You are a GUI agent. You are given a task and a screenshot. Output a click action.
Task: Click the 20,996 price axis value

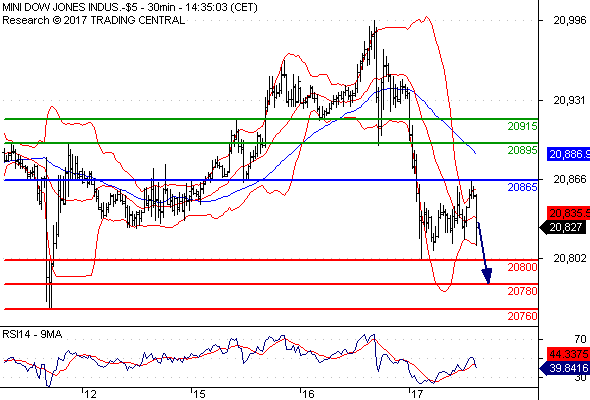click(570, 20)
